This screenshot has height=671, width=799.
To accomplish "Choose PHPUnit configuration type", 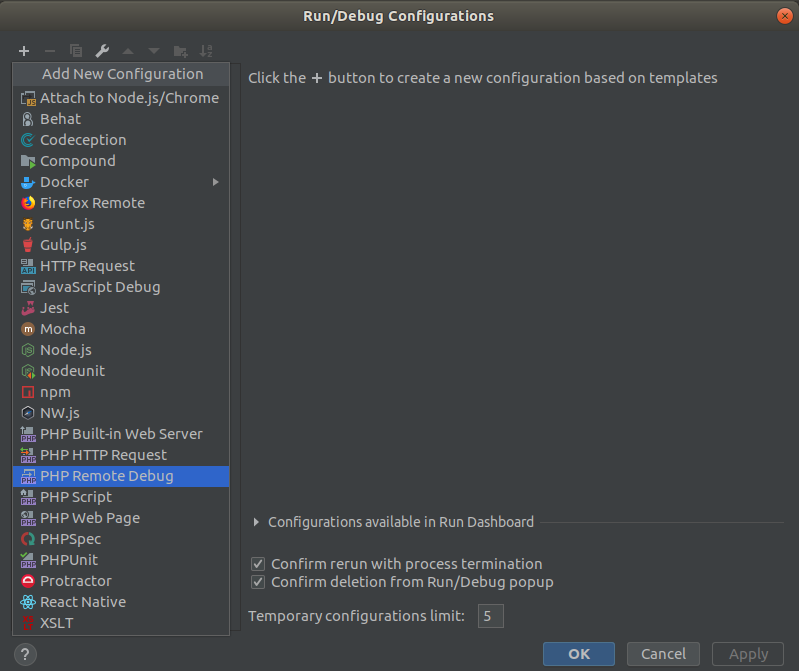I will [x=121, y=560].
